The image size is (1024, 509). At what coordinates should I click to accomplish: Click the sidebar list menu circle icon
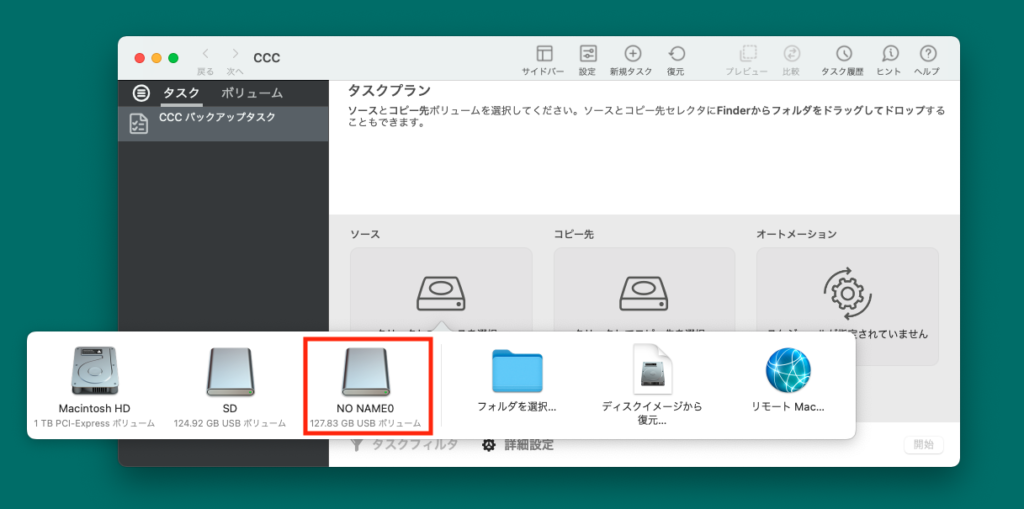[141, 93]
